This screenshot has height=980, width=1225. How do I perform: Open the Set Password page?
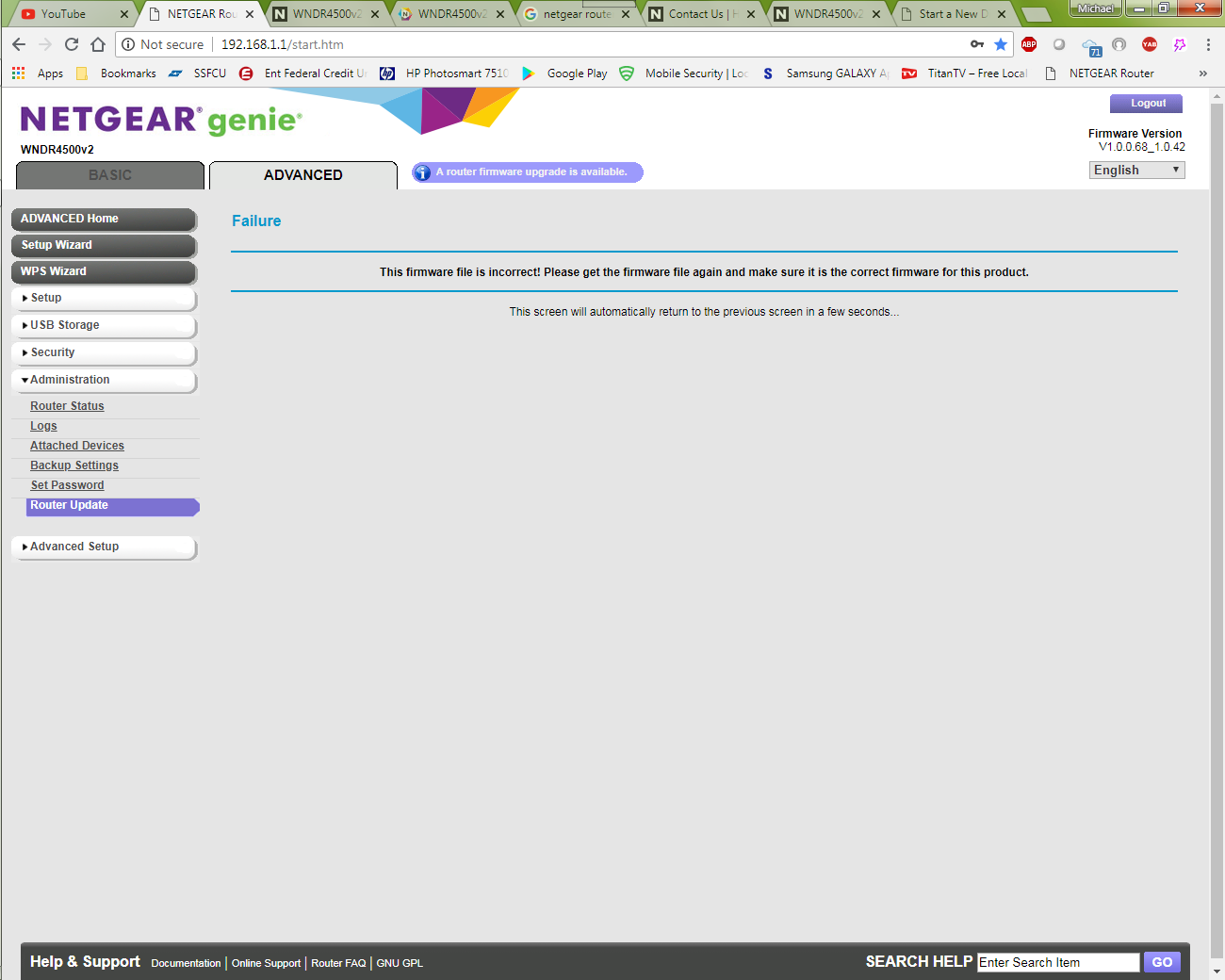tap(67, 485)
